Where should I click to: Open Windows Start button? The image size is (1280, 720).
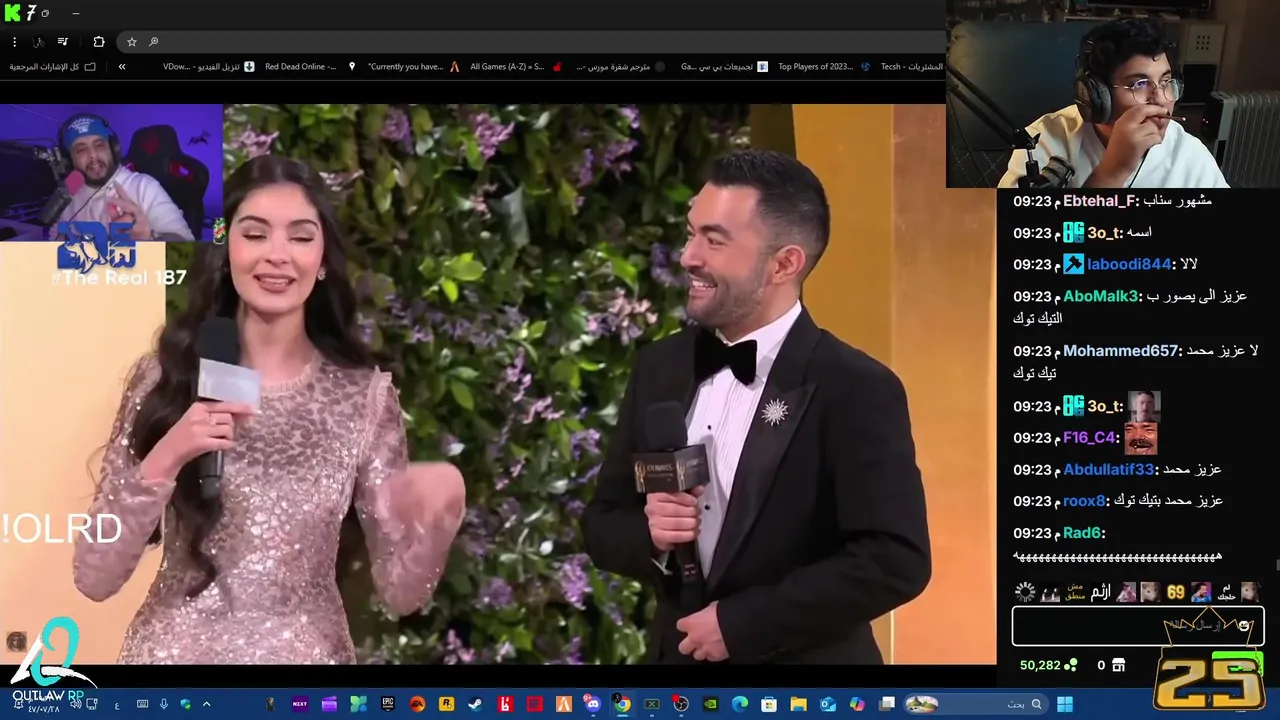[1065, 704]
